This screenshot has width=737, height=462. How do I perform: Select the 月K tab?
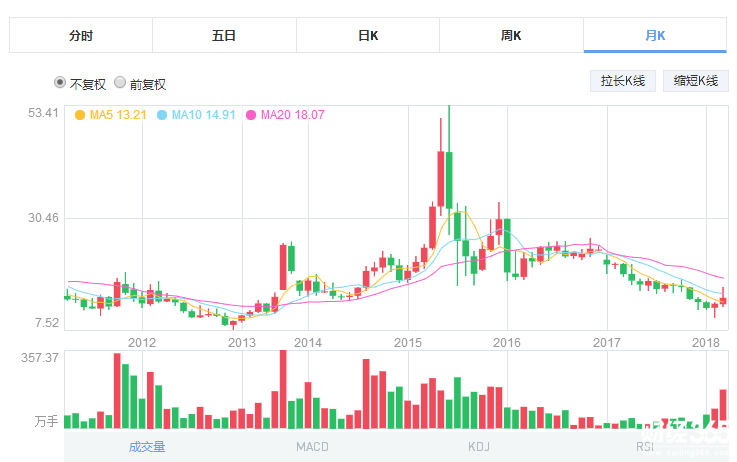(655, 36)
